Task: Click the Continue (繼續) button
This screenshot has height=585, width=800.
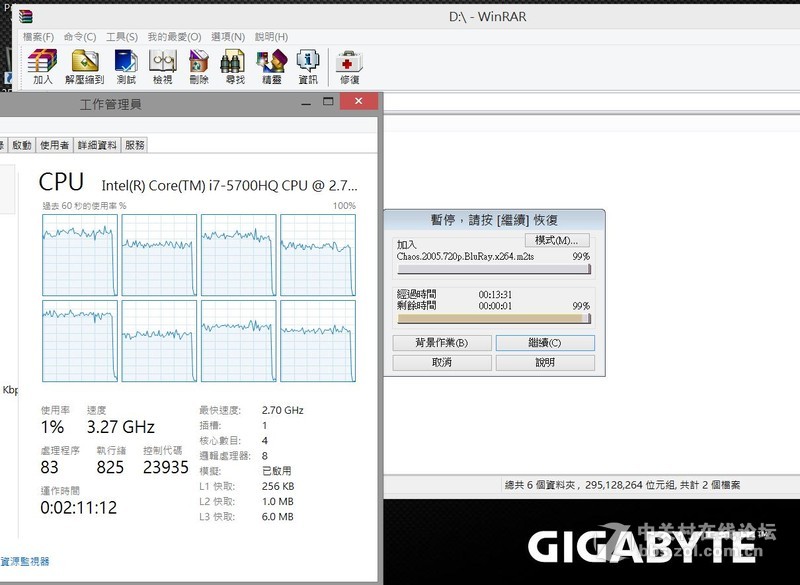Action: [545, 343]
